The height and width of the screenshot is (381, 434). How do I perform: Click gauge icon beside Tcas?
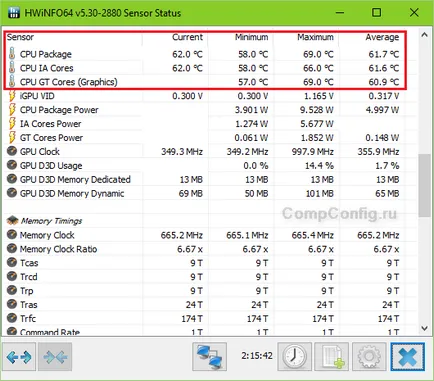pos(12,262)
